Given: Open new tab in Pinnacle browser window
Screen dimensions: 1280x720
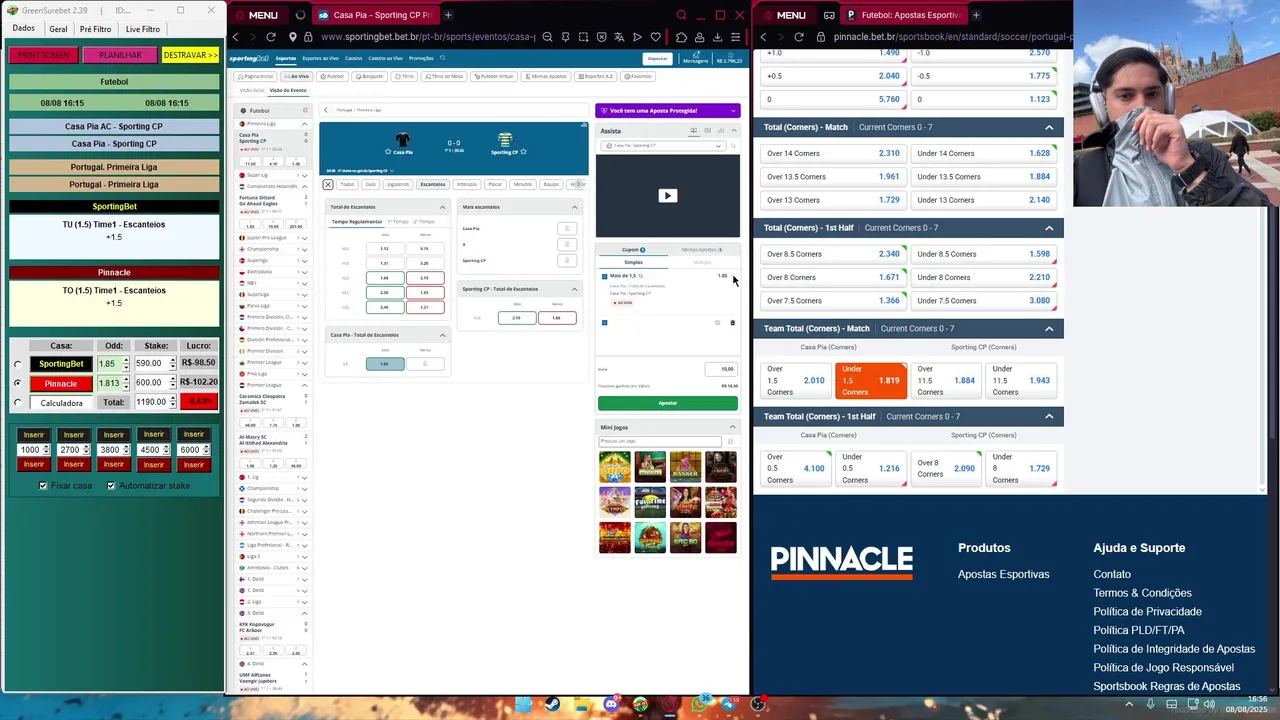Looking at the screenshot, I should [x=976, y=15].
